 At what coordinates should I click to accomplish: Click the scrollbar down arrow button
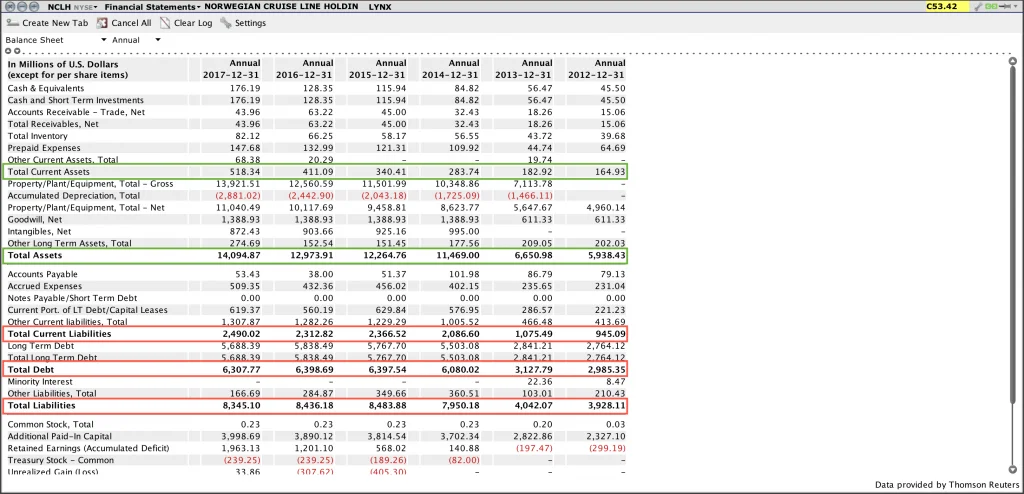(x=1012, y=469)
